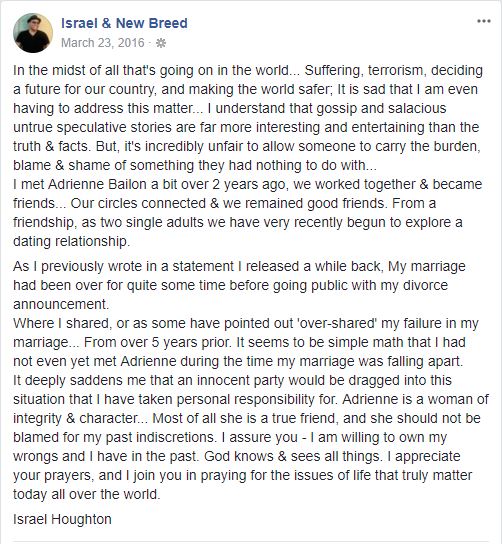Click the custom privacy gear icon
This screenshot has width=502, height=544.
coord(161,43)
